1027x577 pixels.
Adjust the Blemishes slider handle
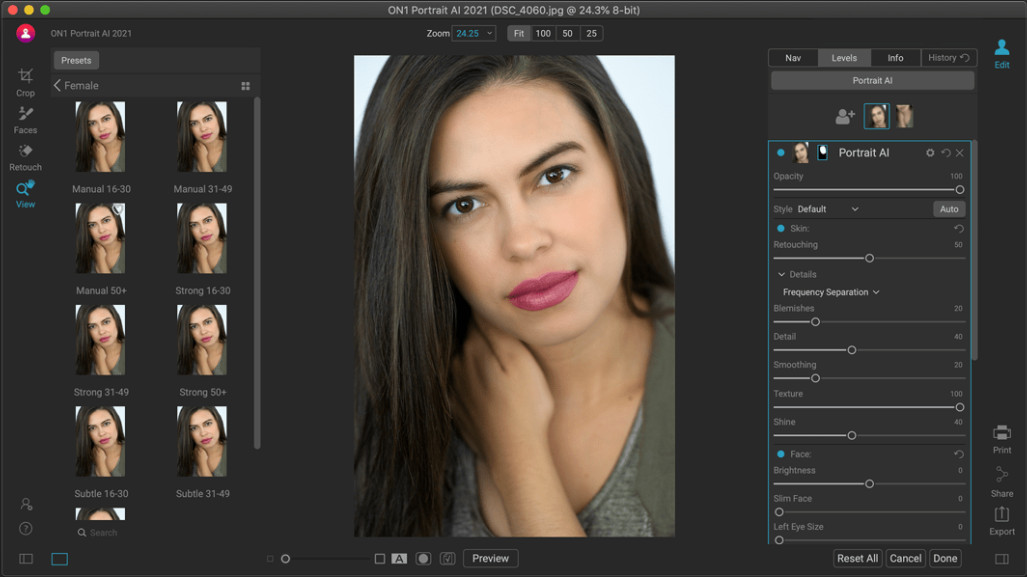coord(815,322)
